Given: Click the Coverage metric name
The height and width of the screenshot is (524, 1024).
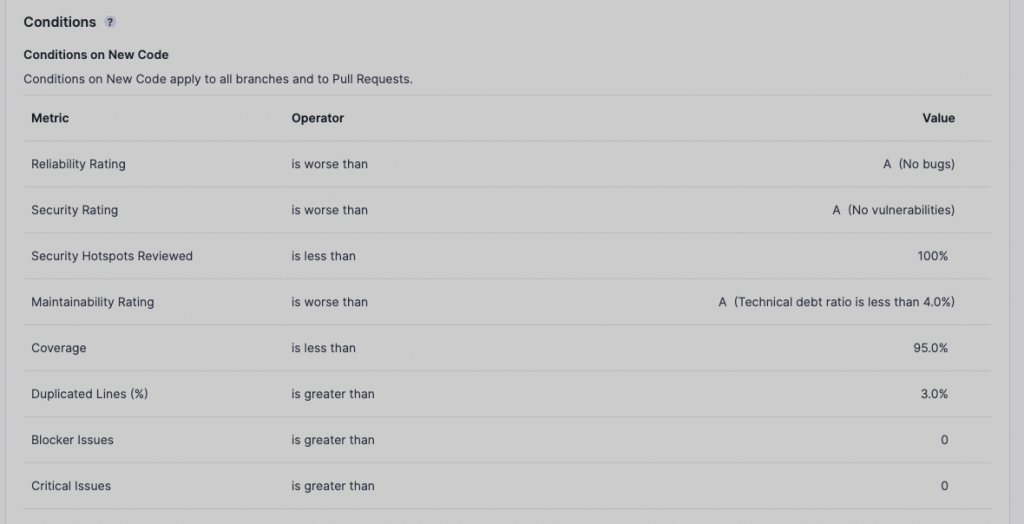Looking at the screenshot, I should click(58, 348).
